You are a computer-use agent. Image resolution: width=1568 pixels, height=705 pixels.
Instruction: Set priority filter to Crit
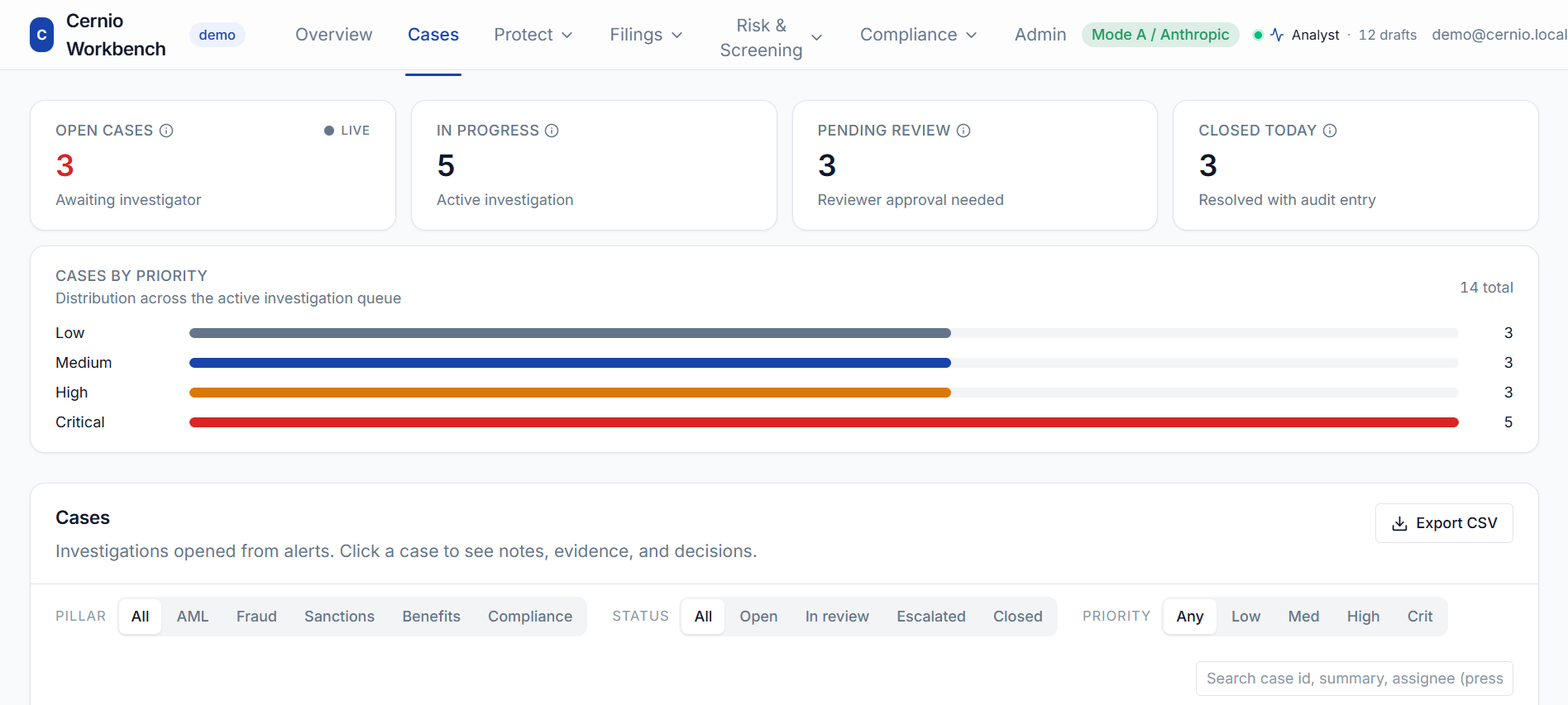(1420, 617)
